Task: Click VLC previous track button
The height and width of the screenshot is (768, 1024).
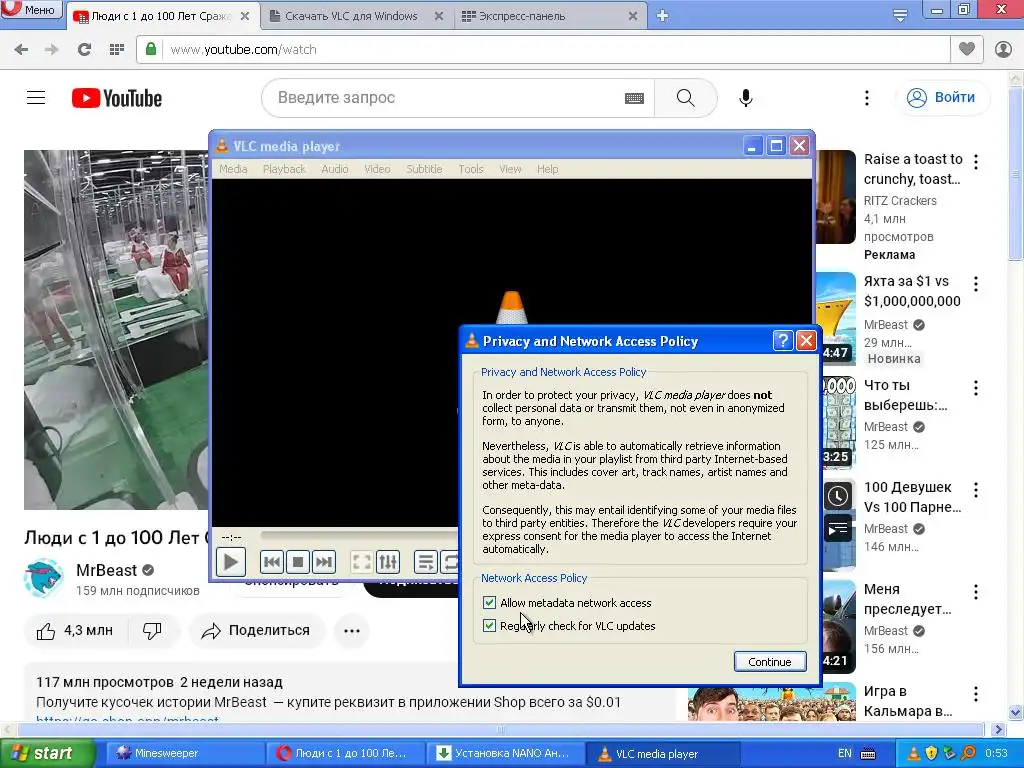Action: click(x=272, y=562)
